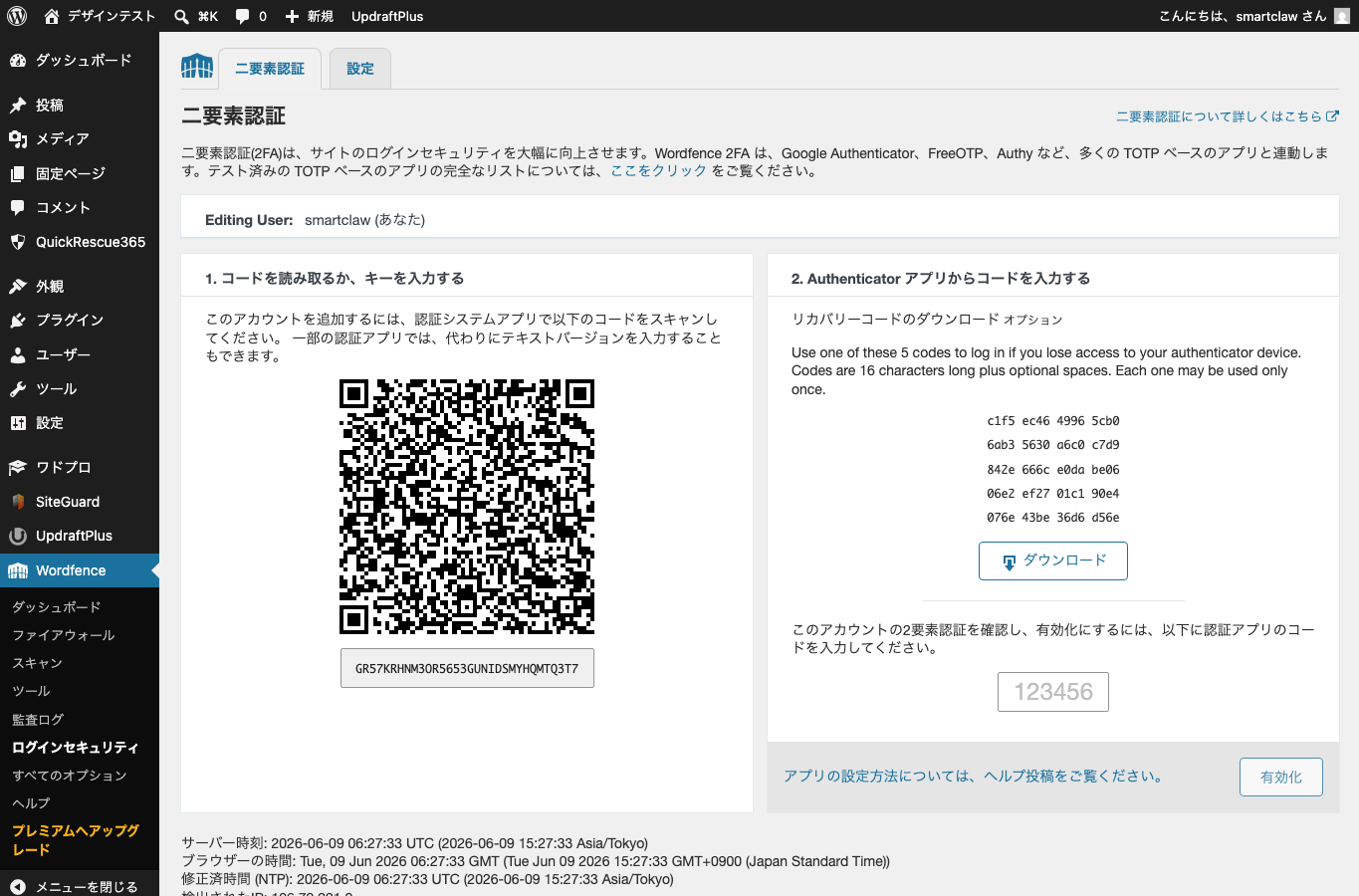The width and height of the screenshot is (1359, 896).
Task: Open the ⌘K search magnifier in admin bar
Action: (181, 16)
